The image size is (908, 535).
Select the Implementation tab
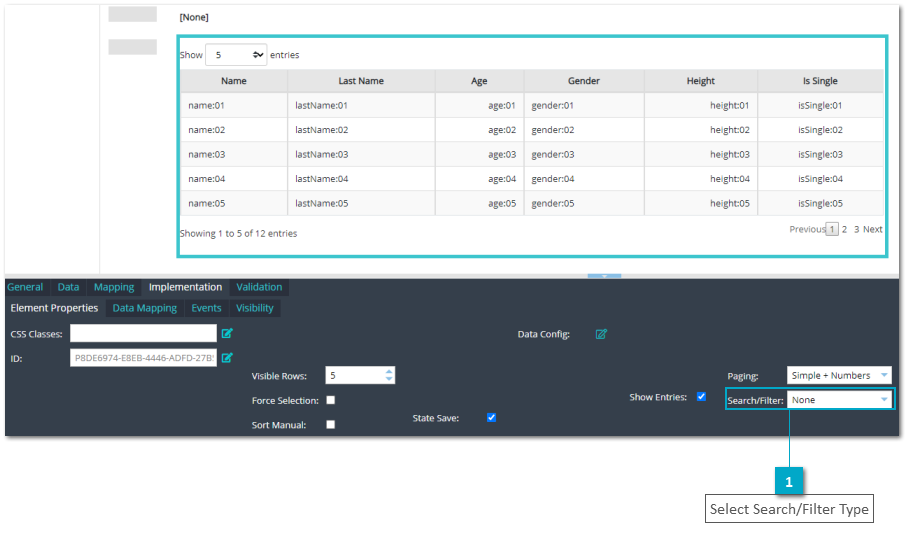coord(185,287)
